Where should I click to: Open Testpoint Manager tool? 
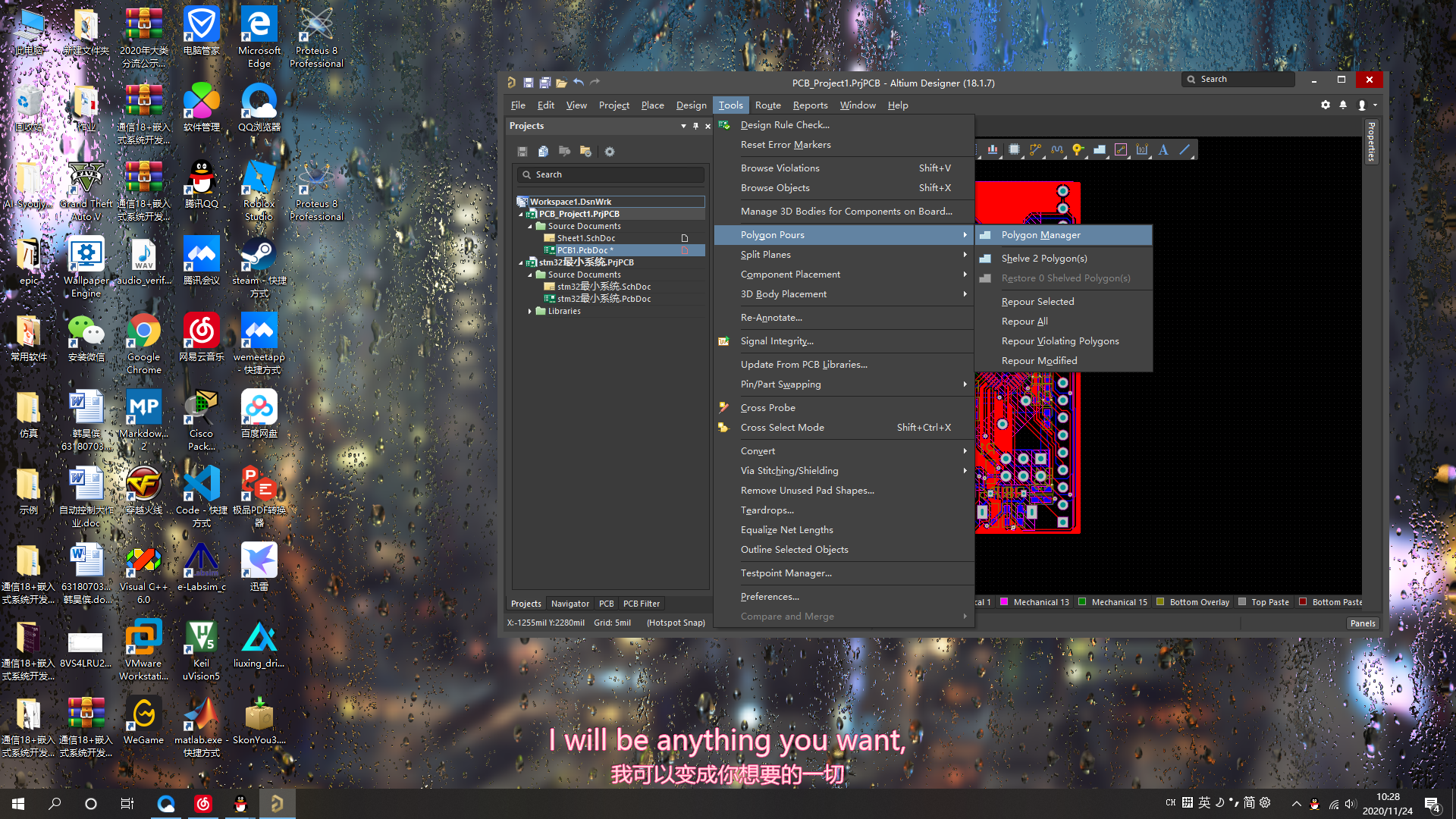tap(786, 572)
